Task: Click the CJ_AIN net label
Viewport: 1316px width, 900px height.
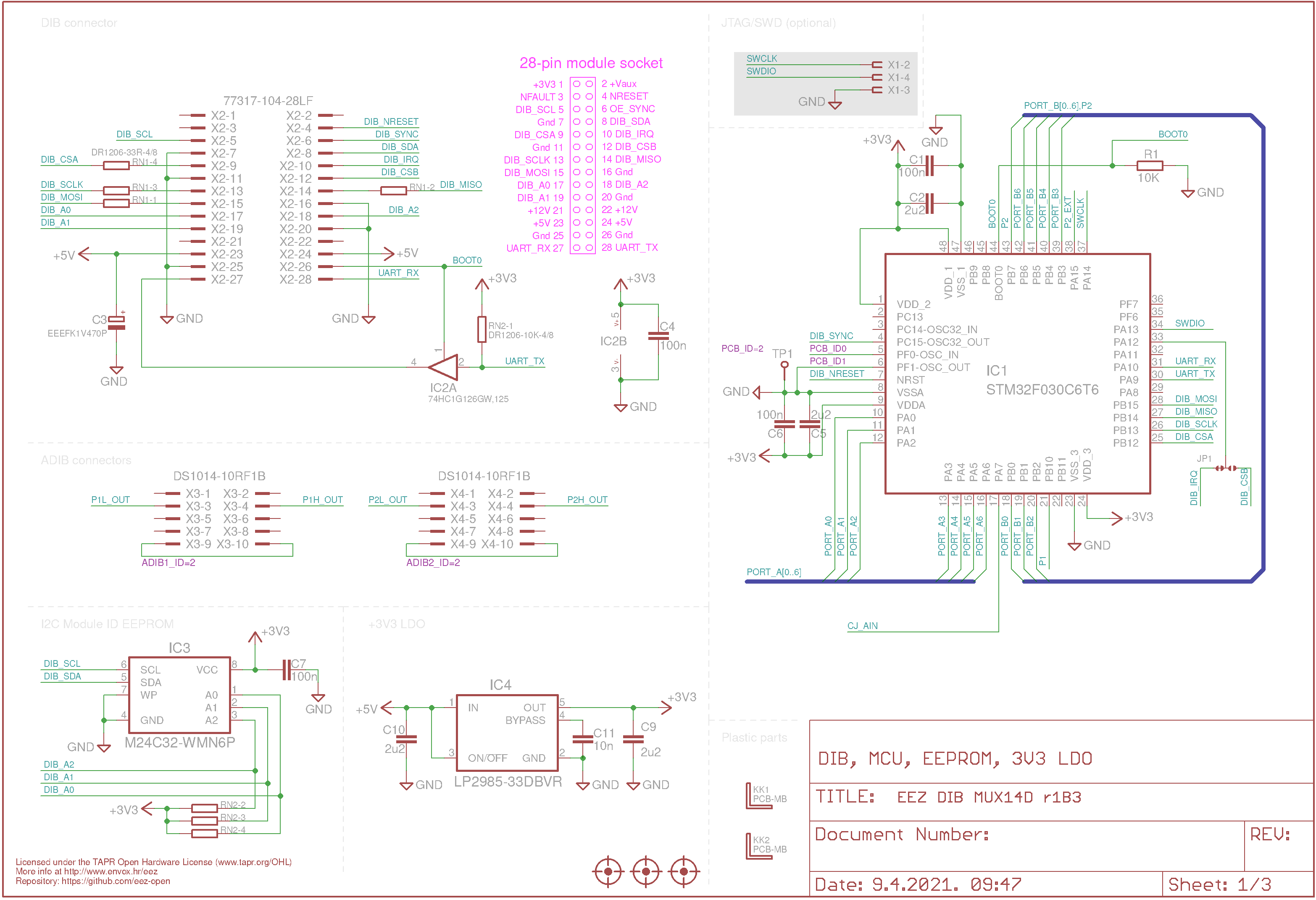Action: 863,626
